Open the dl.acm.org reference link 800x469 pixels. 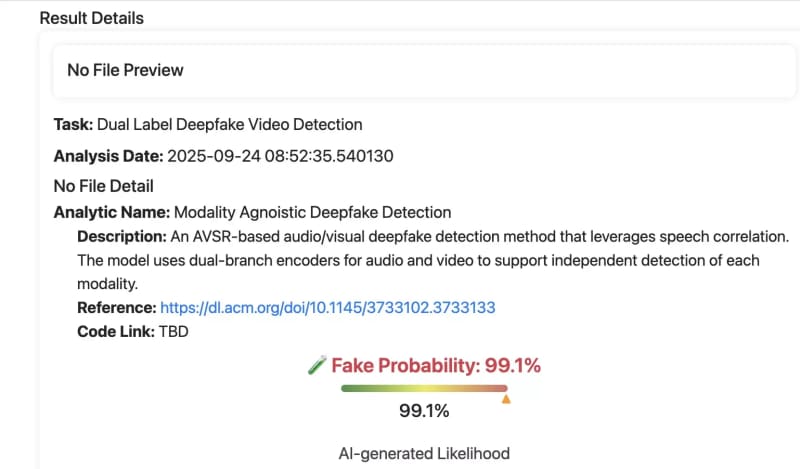click(328, 308)
